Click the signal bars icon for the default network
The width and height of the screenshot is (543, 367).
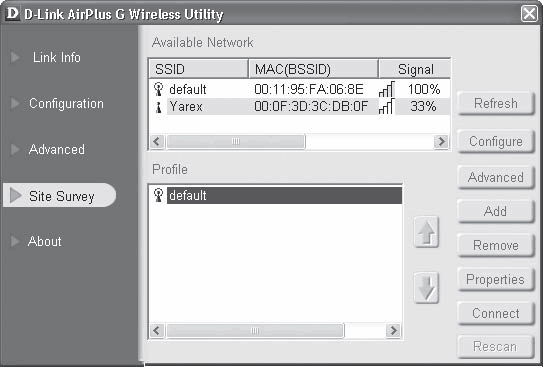click(x=386, y=89)
